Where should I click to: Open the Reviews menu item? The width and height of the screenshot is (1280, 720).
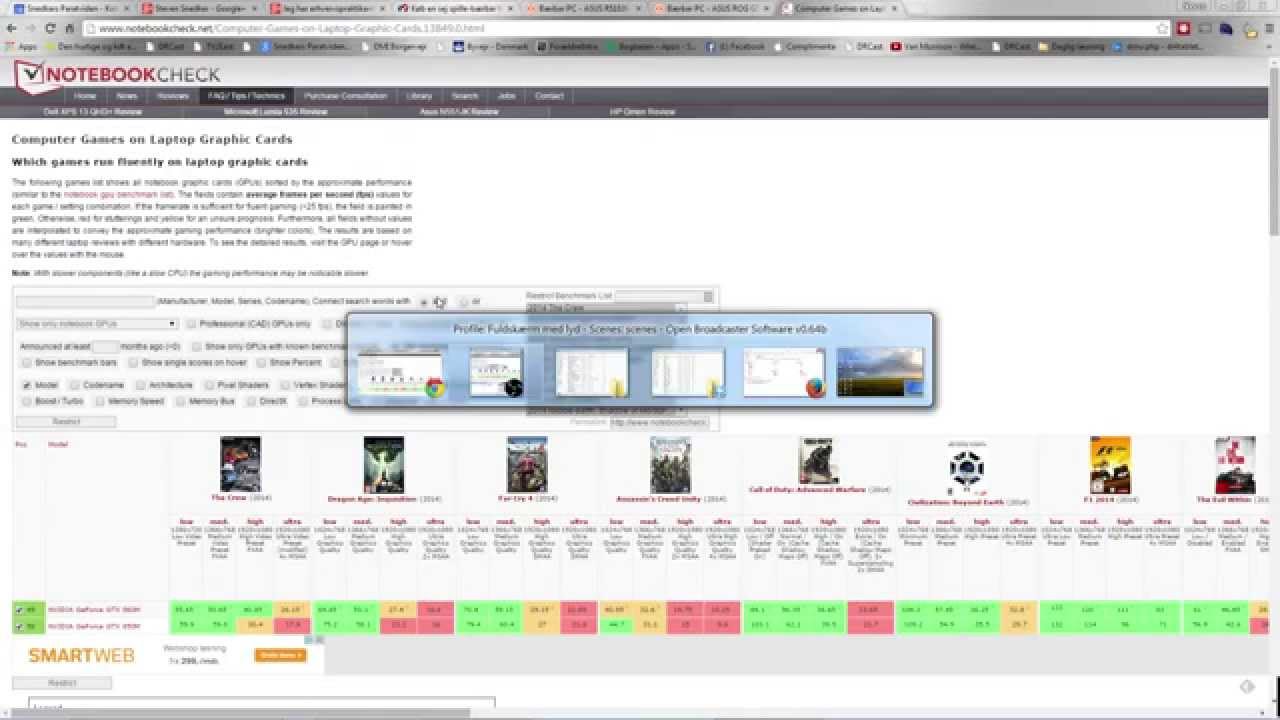click(x=173, y=96)
